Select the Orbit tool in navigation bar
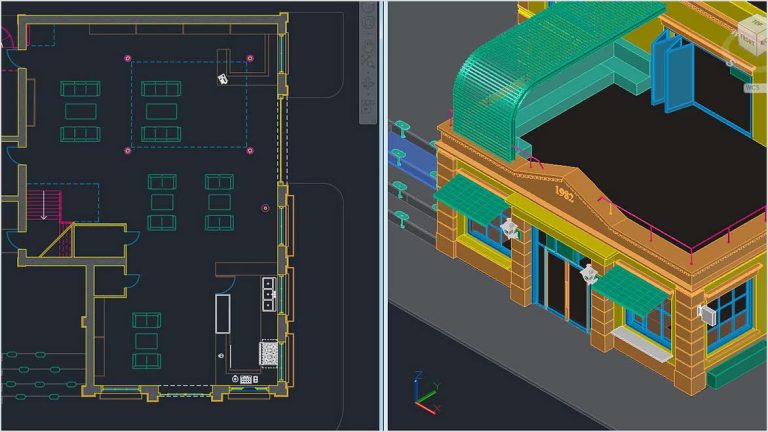 (368, 82)
